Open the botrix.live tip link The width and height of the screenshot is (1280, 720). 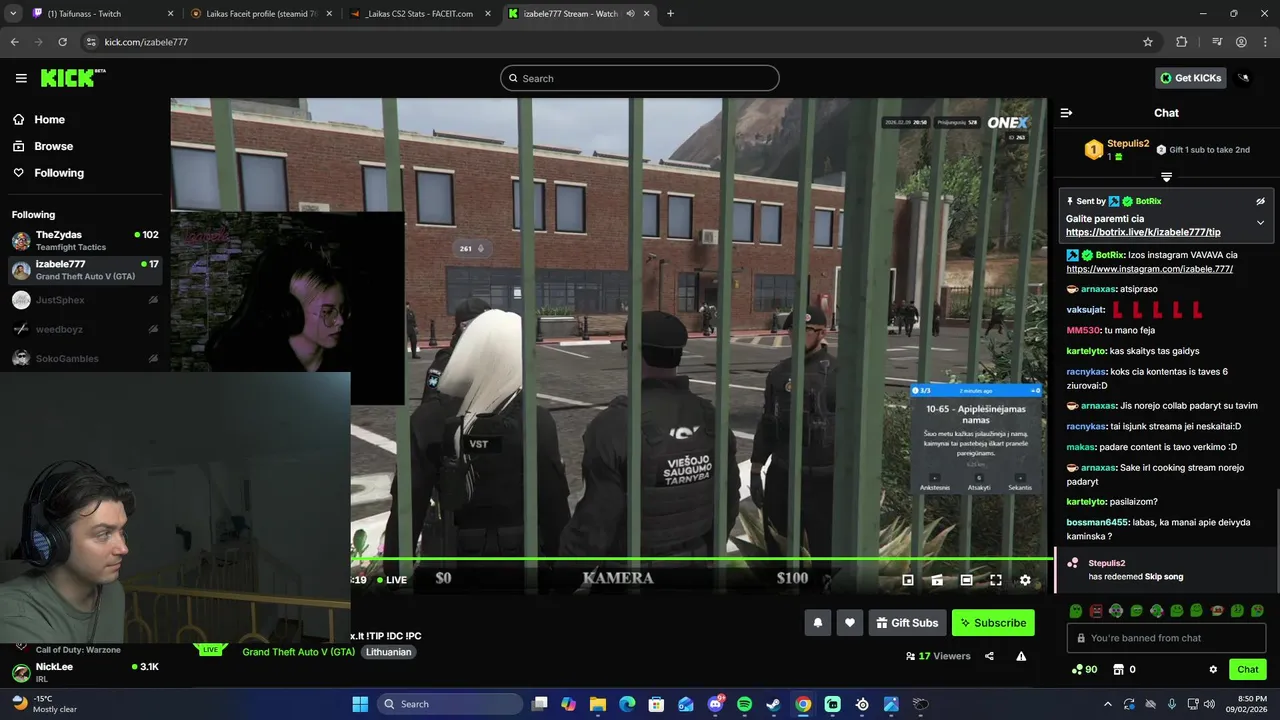pyautogui.click(x=1143, y=232)
